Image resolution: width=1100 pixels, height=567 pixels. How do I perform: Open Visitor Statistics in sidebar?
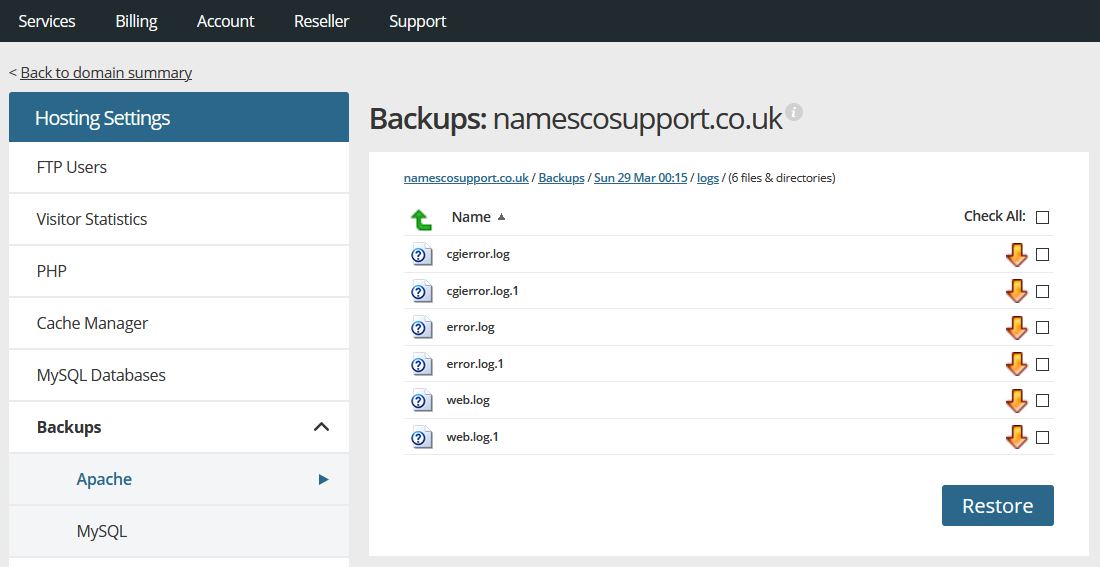(x=179, y=219)
